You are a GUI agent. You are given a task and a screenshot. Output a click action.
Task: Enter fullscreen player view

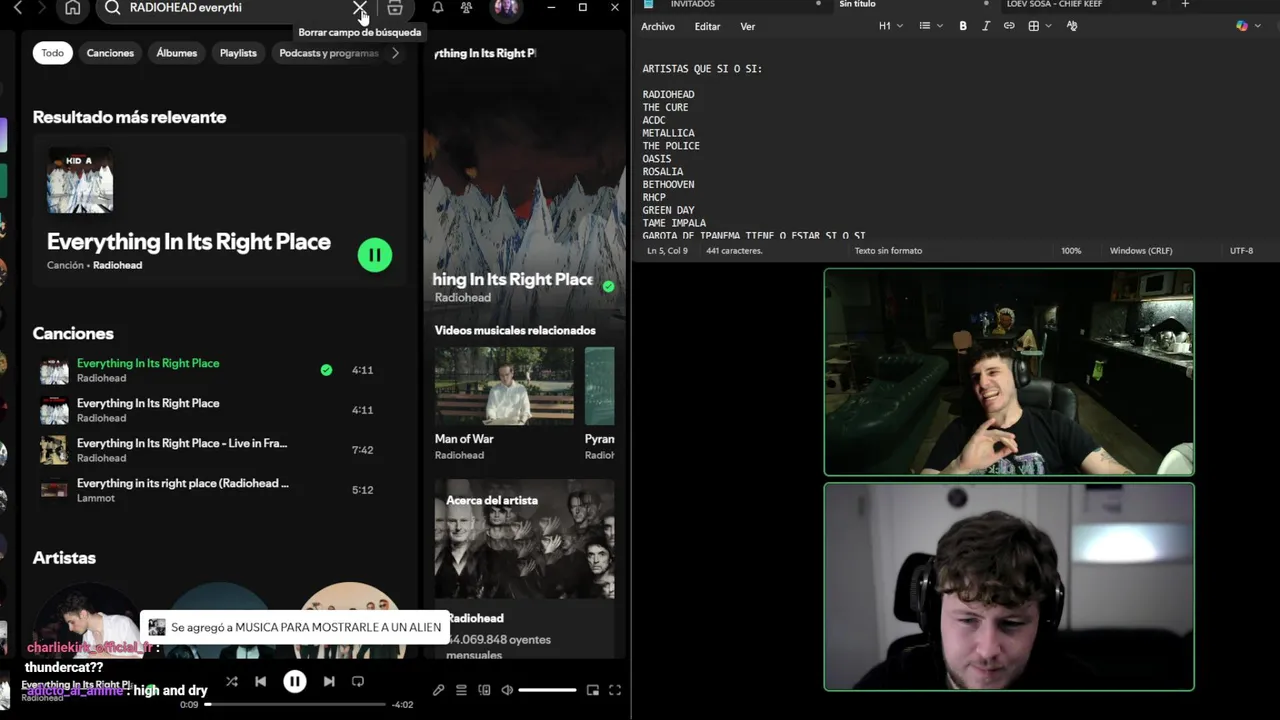[x=615, y=690]
